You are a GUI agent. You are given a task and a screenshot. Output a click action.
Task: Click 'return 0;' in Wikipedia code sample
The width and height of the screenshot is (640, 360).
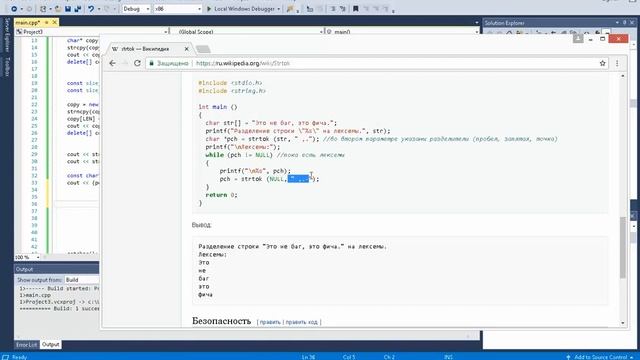point(221,195)
